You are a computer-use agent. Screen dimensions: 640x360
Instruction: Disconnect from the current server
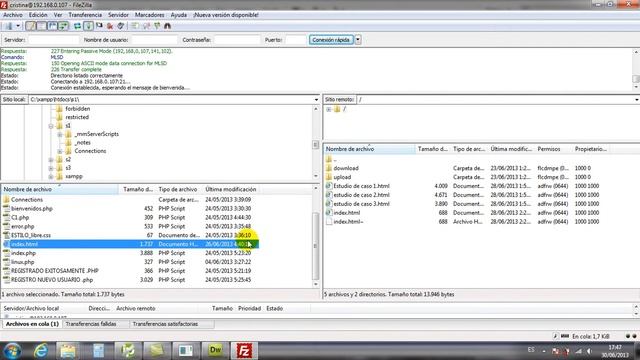tap(110, 26)
